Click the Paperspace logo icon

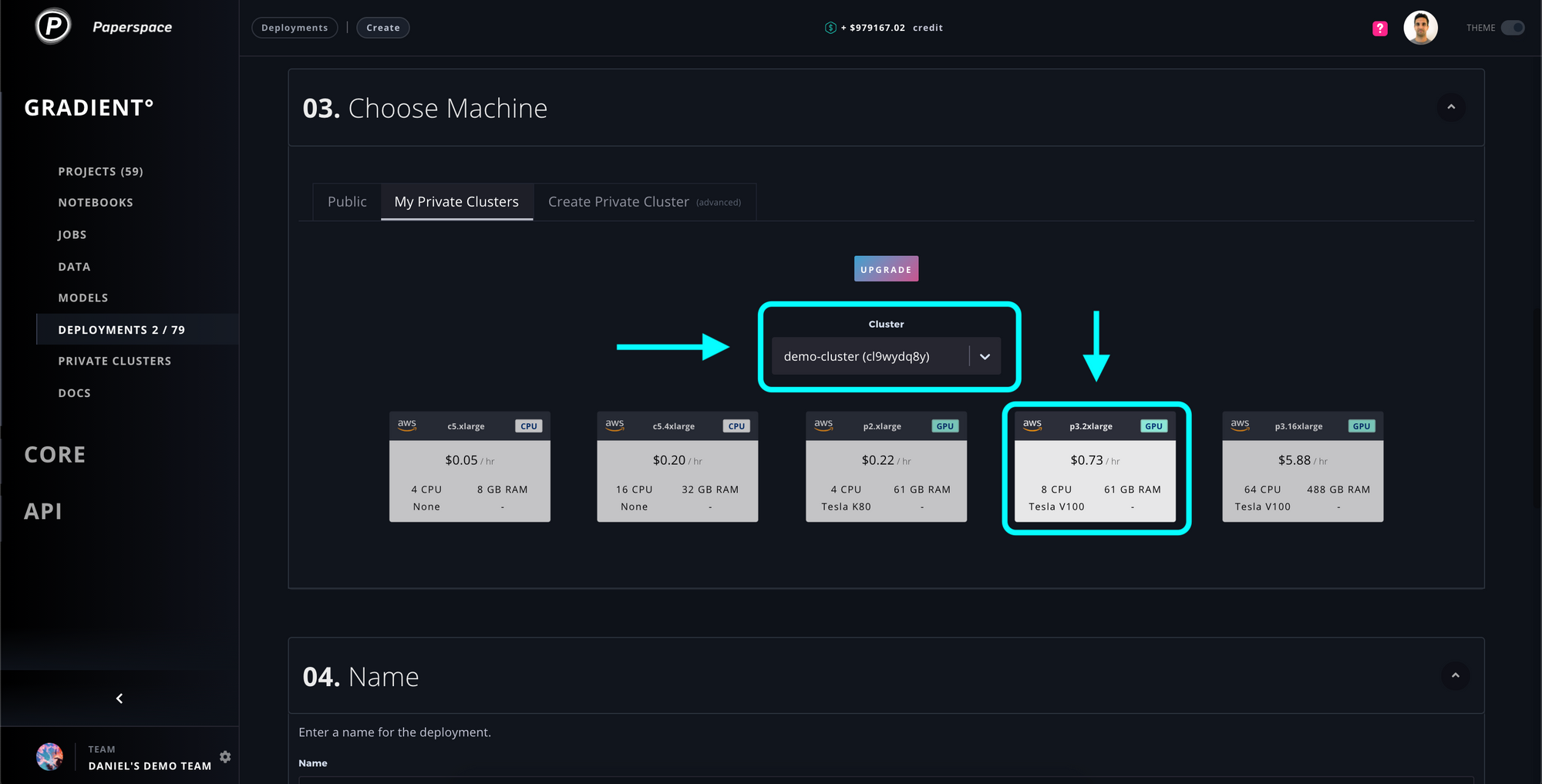[53, 26]
